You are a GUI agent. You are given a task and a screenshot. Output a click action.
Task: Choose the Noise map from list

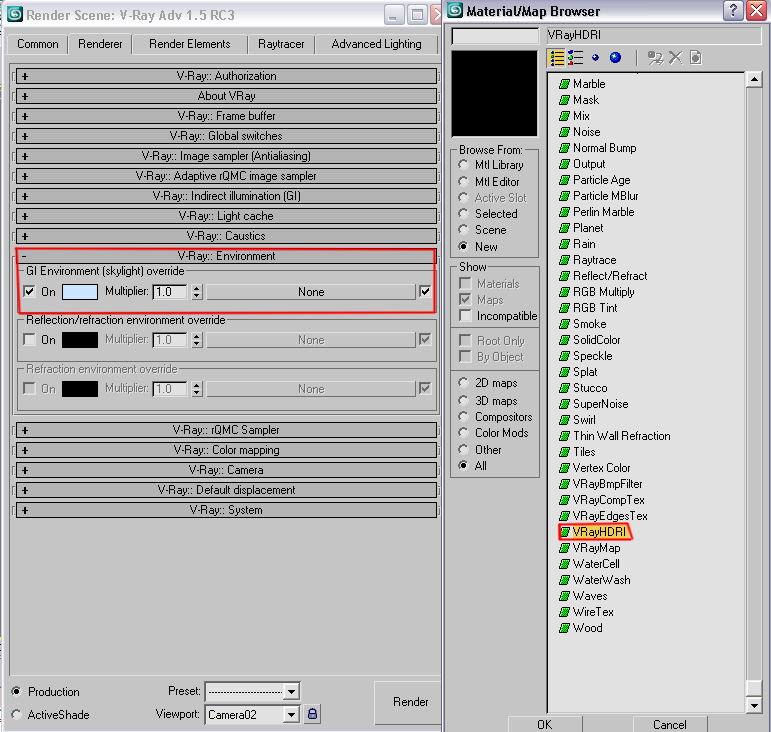586,132
